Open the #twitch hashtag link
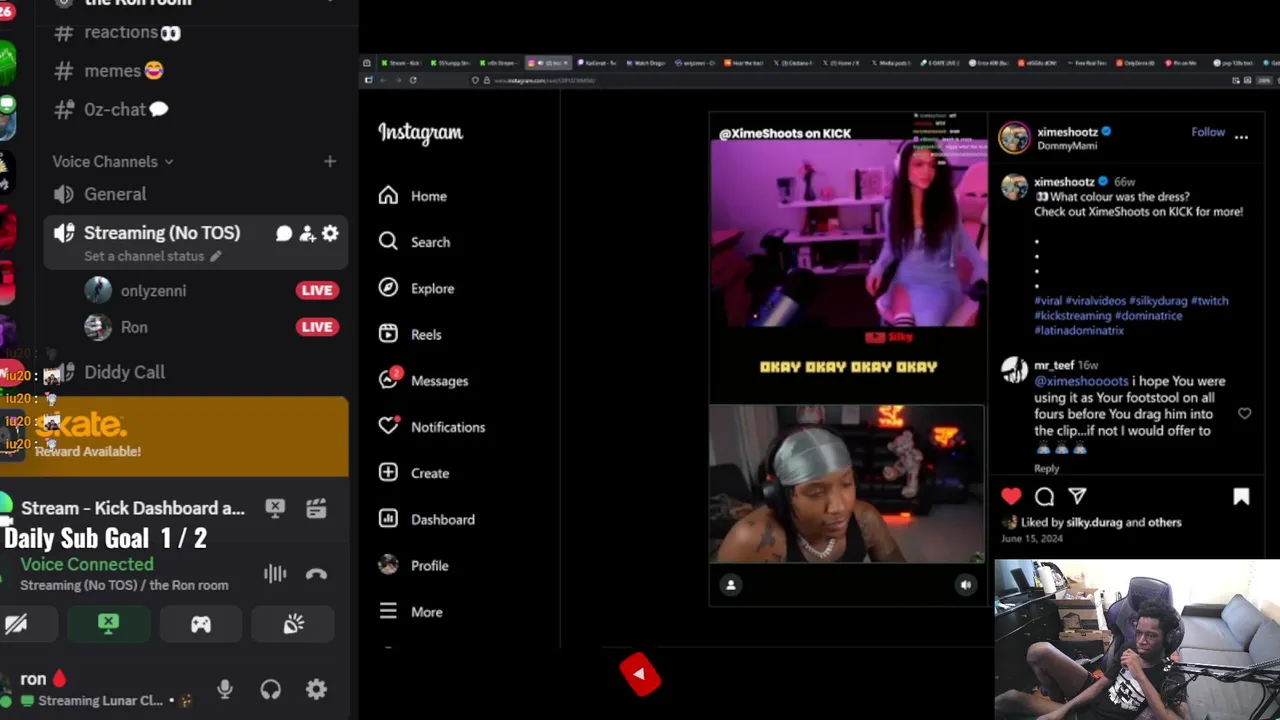 [1211, 300]
